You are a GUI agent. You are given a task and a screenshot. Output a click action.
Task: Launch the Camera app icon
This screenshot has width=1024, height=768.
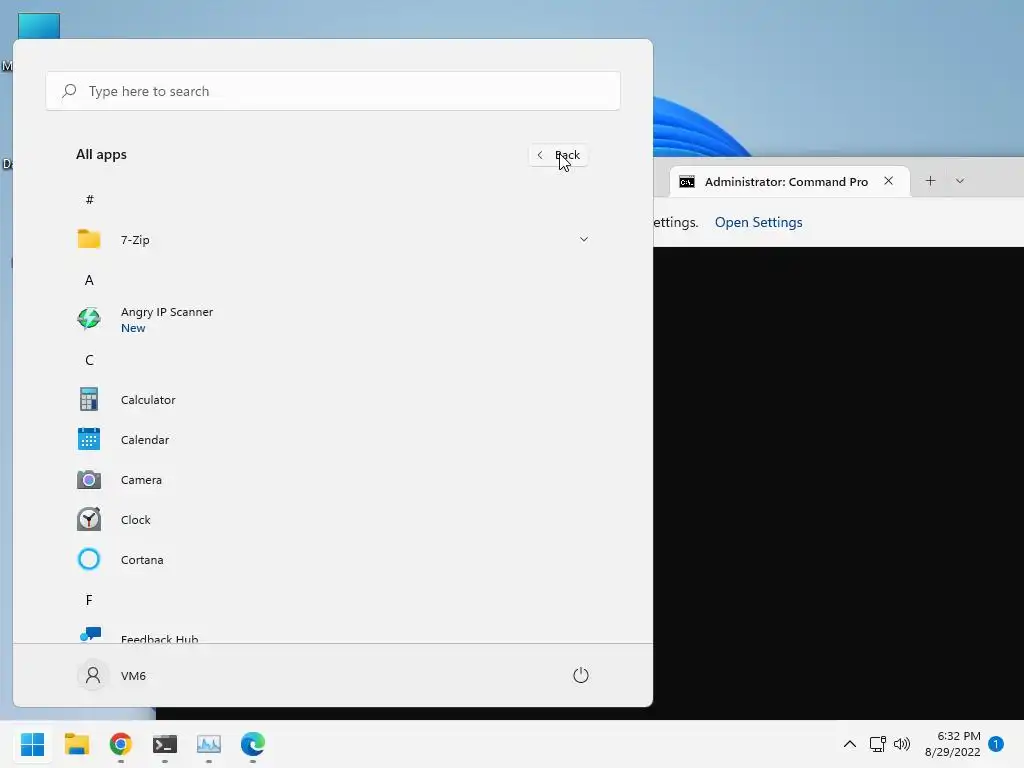[x=89, y=479]
